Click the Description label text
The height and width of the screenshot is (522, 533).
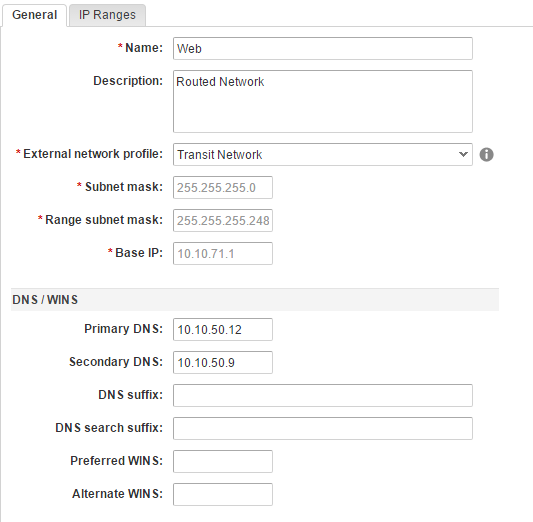pos(128,81)
